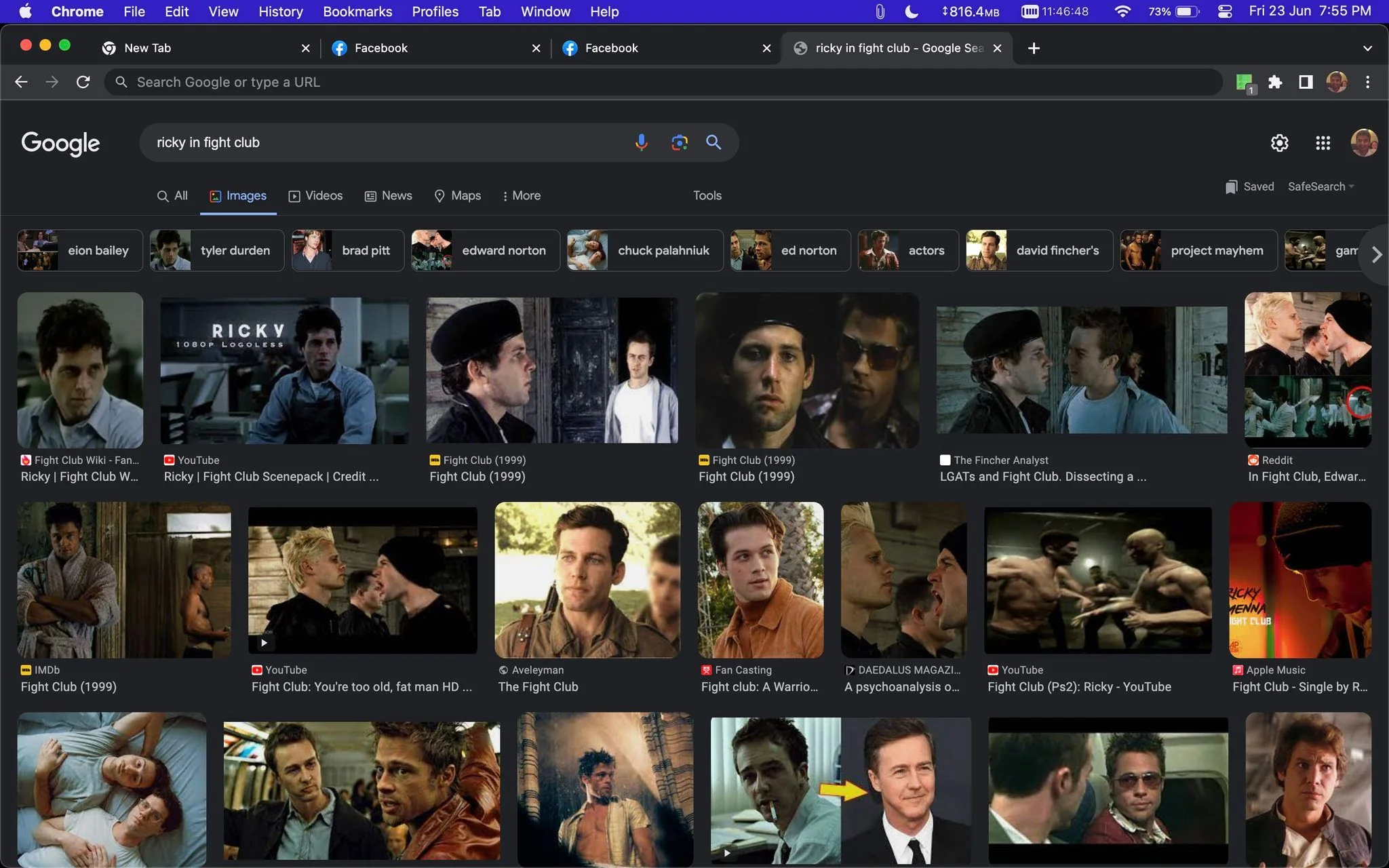This screenshot has height=868, width=1389.
Task: Switch to the Videos results tab
Action: click(x=315, y=195)
